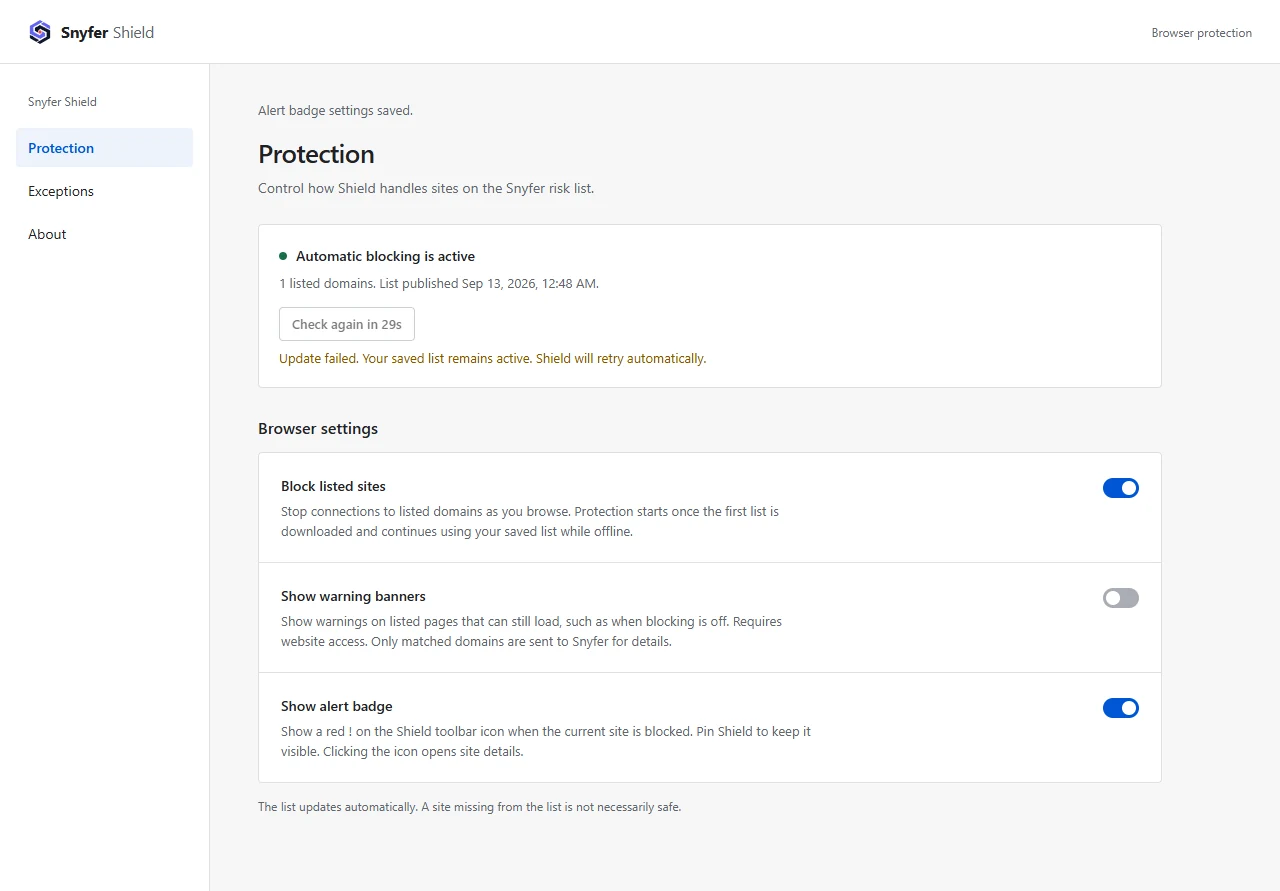Click the listed domains publish date line
This screenshot has height=891, width=1280.
click(439, 283)
